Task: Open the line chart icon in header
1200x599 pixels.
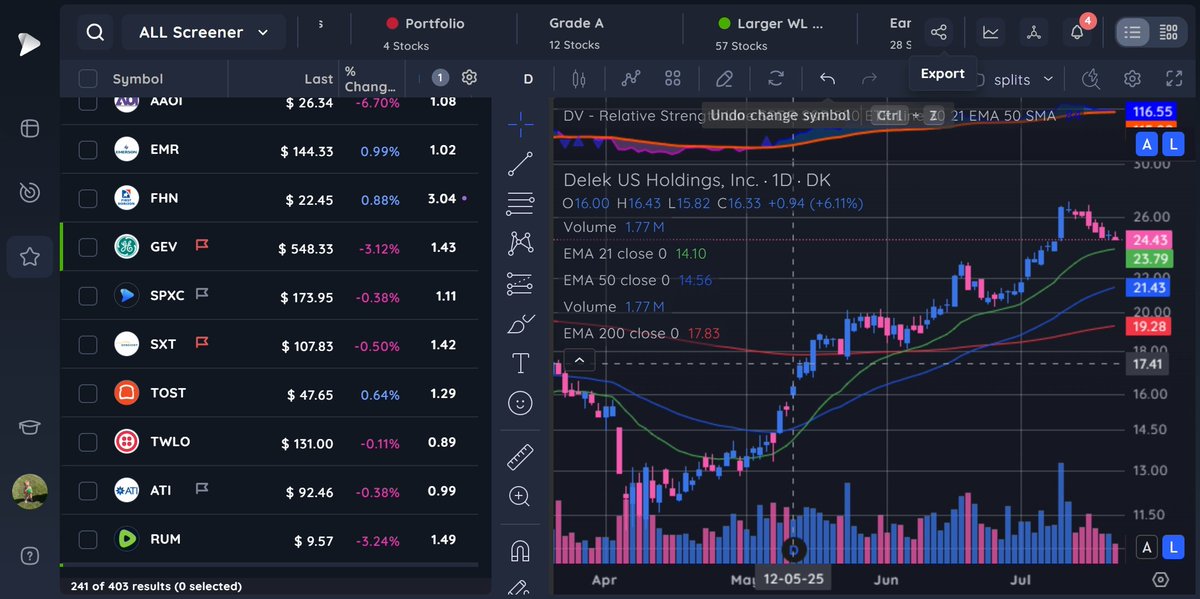Action: [990, 32]
